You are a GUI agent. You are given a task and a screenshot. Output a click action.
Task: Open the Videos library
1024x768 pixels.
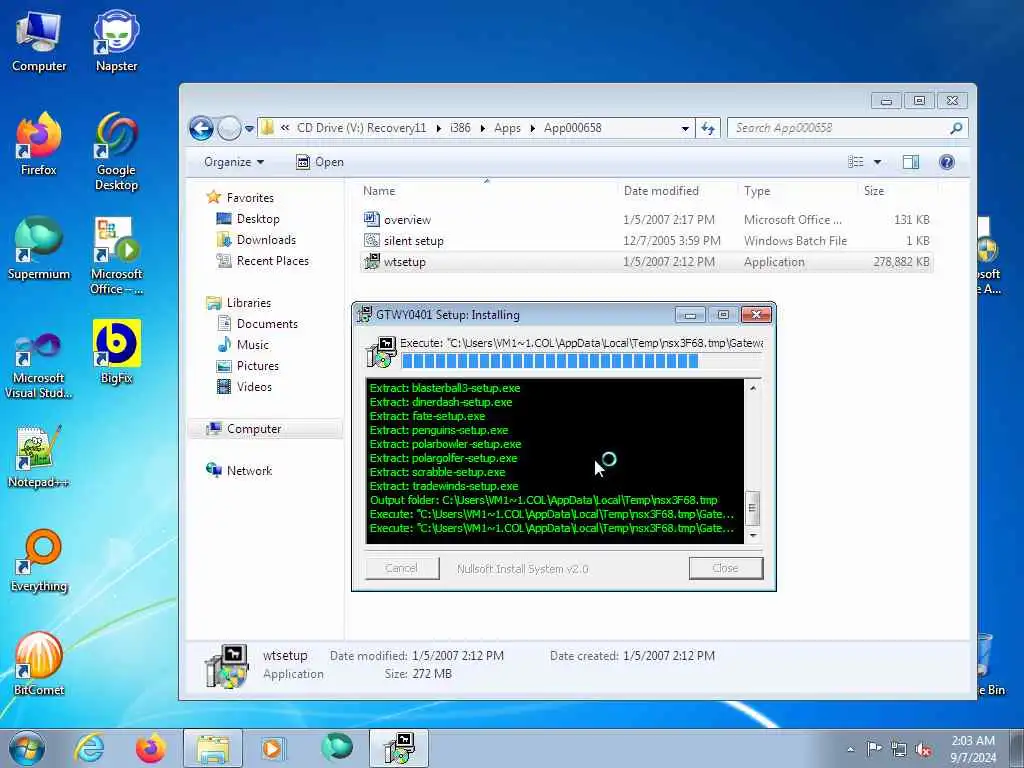tap(254, 387)
